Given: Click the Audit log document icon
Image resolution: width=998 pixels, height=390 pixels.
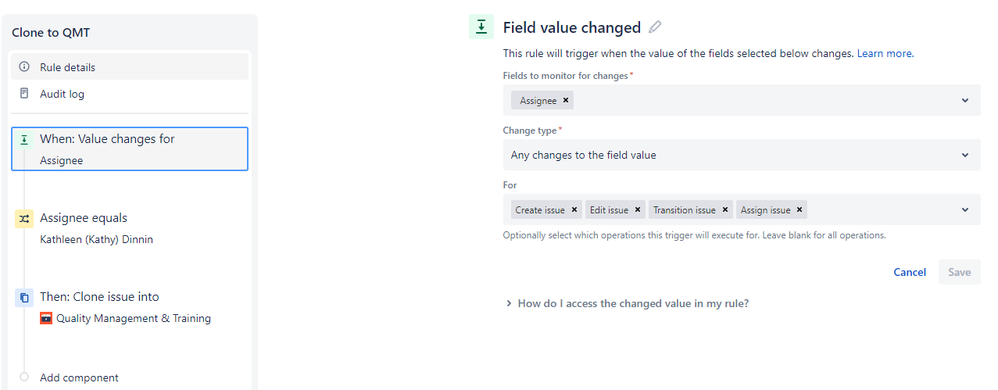Looking at the screenshot, I should [24, 94].
